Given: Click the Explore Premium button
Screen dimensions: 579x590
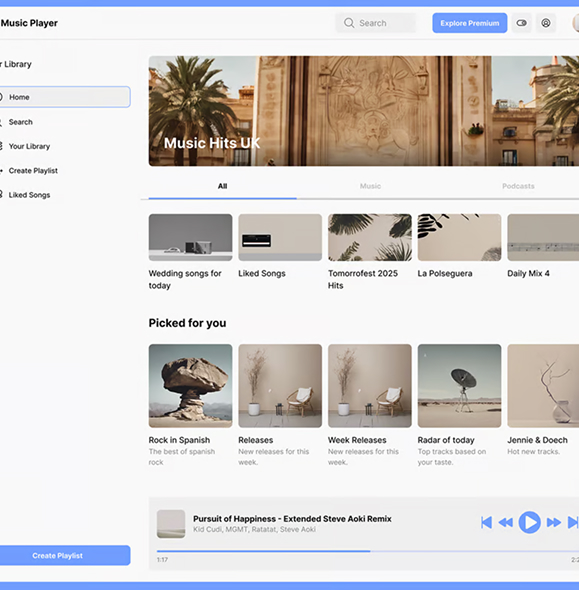Looking at the screenshot, I should (x=470, y=23).
